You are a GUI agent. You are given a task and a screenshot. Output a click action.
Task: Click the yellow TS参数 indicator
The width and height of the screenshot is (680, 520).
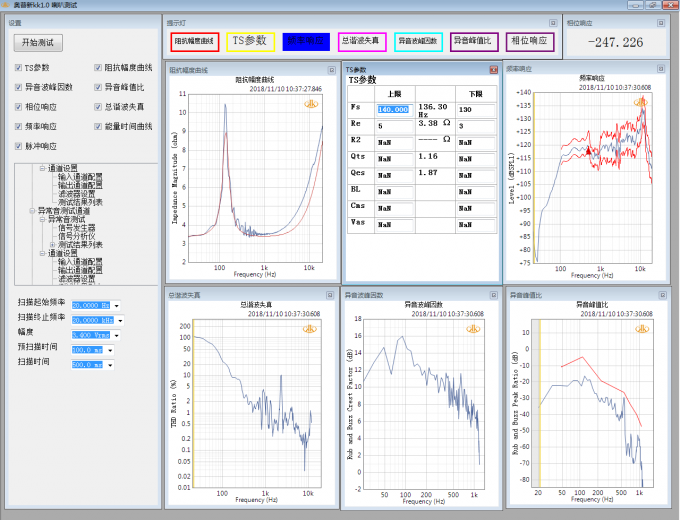(250, 42)
